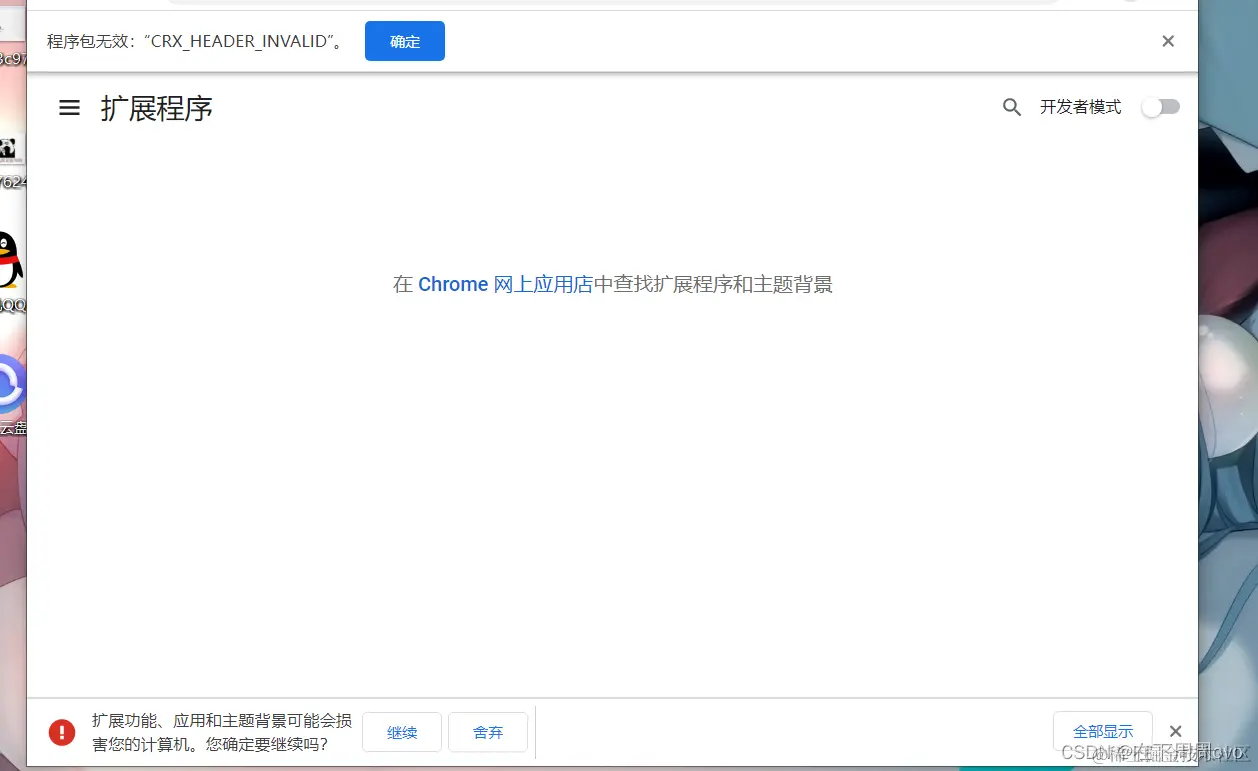Open the QQ penguin desktop icon
This screenshot has height=771, width=1258.
click(x=9, y=260)
